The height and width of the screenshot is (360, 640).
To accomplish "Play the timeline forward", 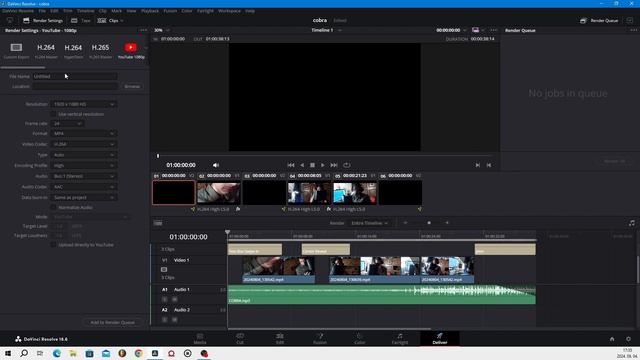I will coord(322,165).
